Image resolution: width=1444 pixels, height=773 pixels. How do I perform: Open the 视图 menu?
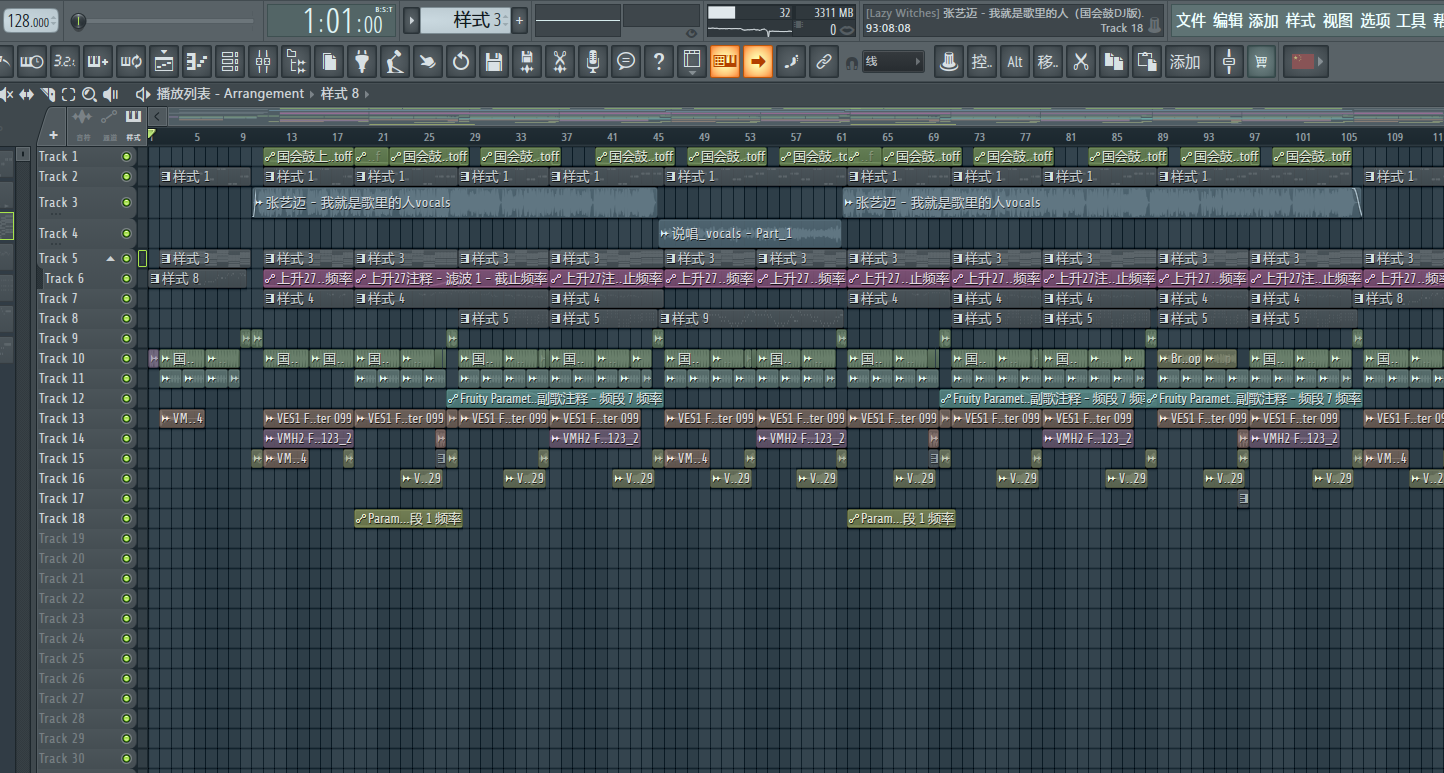click(x=1337, y=20)
